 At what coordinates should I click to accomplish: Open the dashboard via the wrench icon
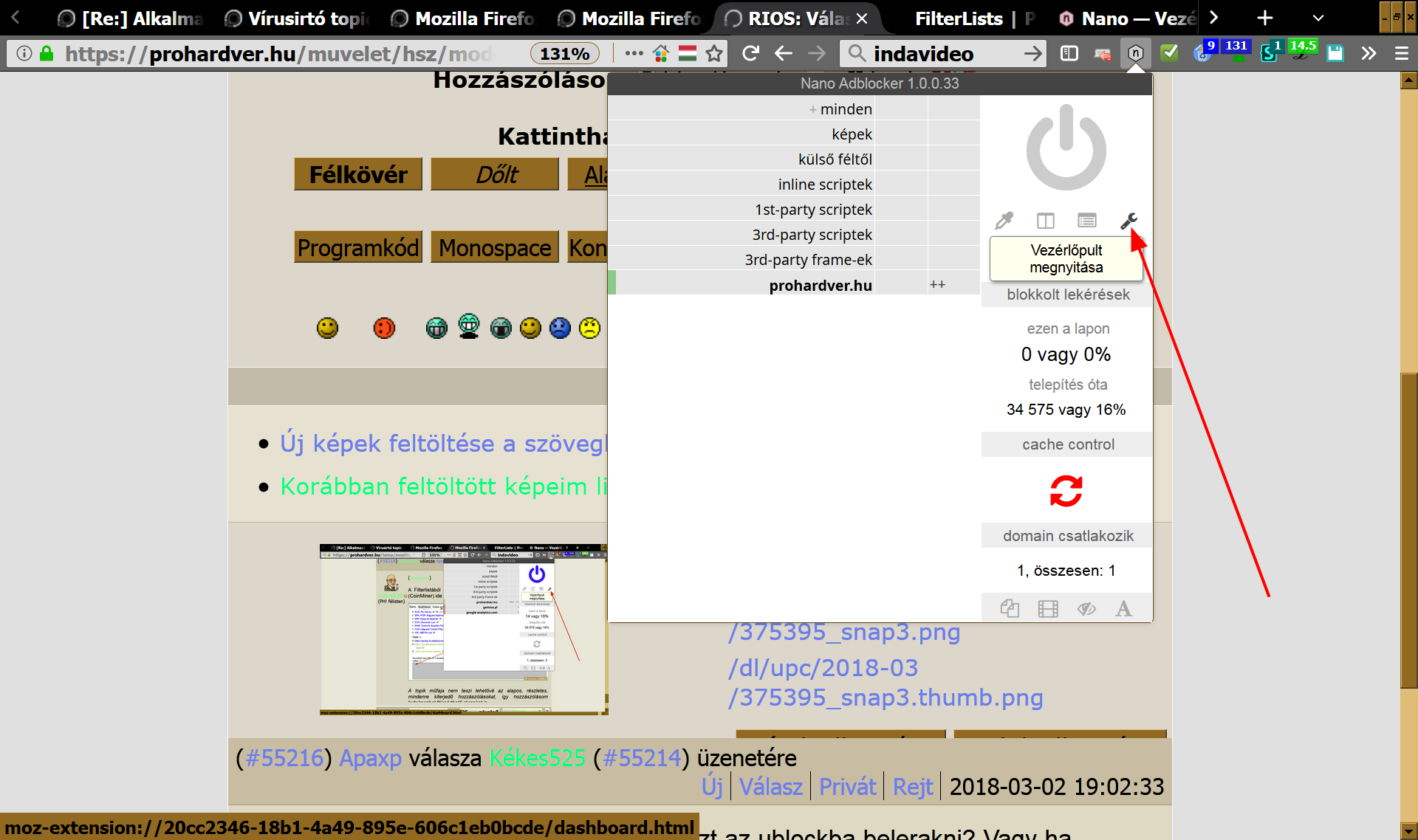[1128, 221]
